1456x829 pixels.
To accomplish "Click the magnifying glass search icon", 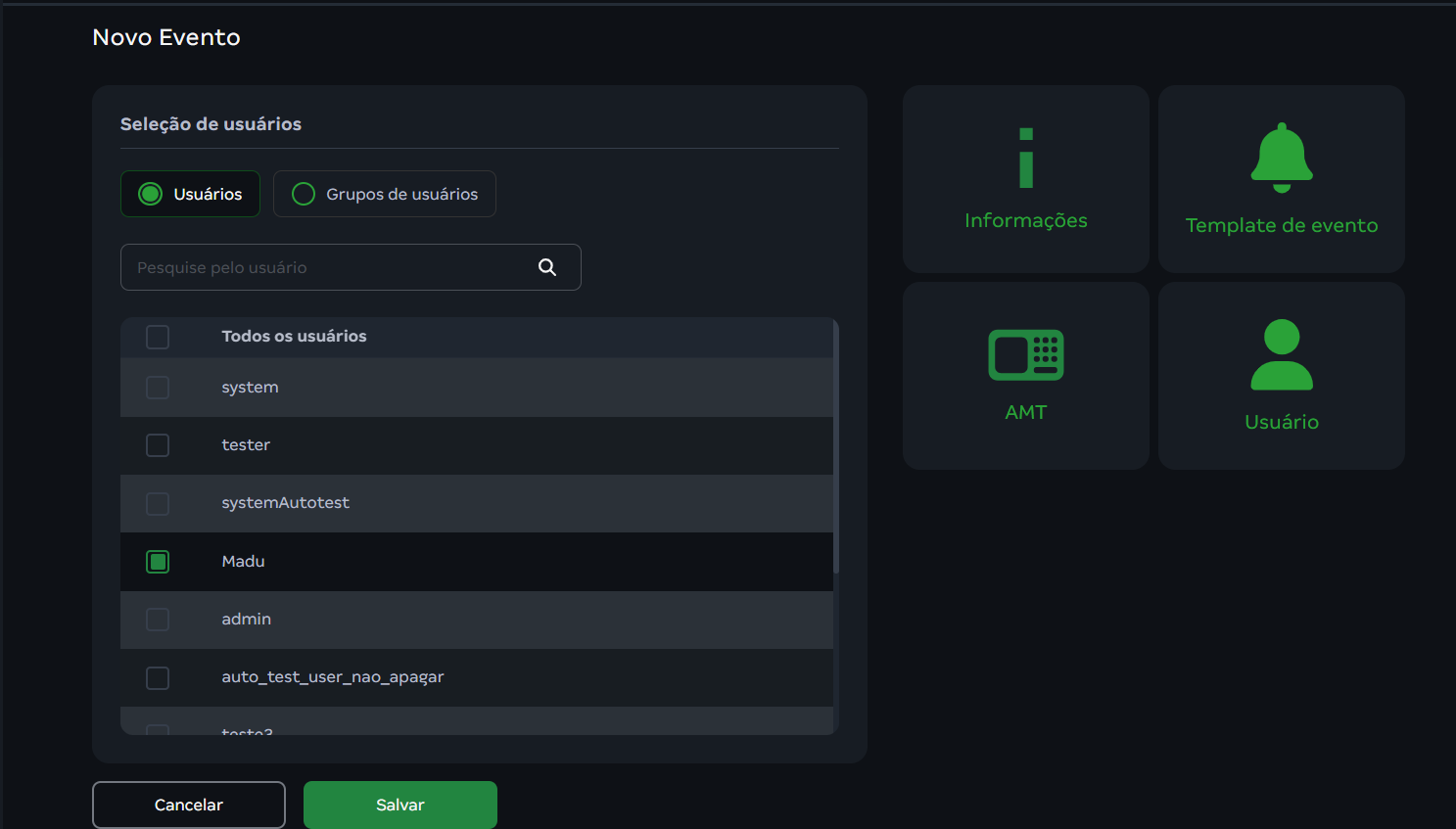I will [547, 267].
